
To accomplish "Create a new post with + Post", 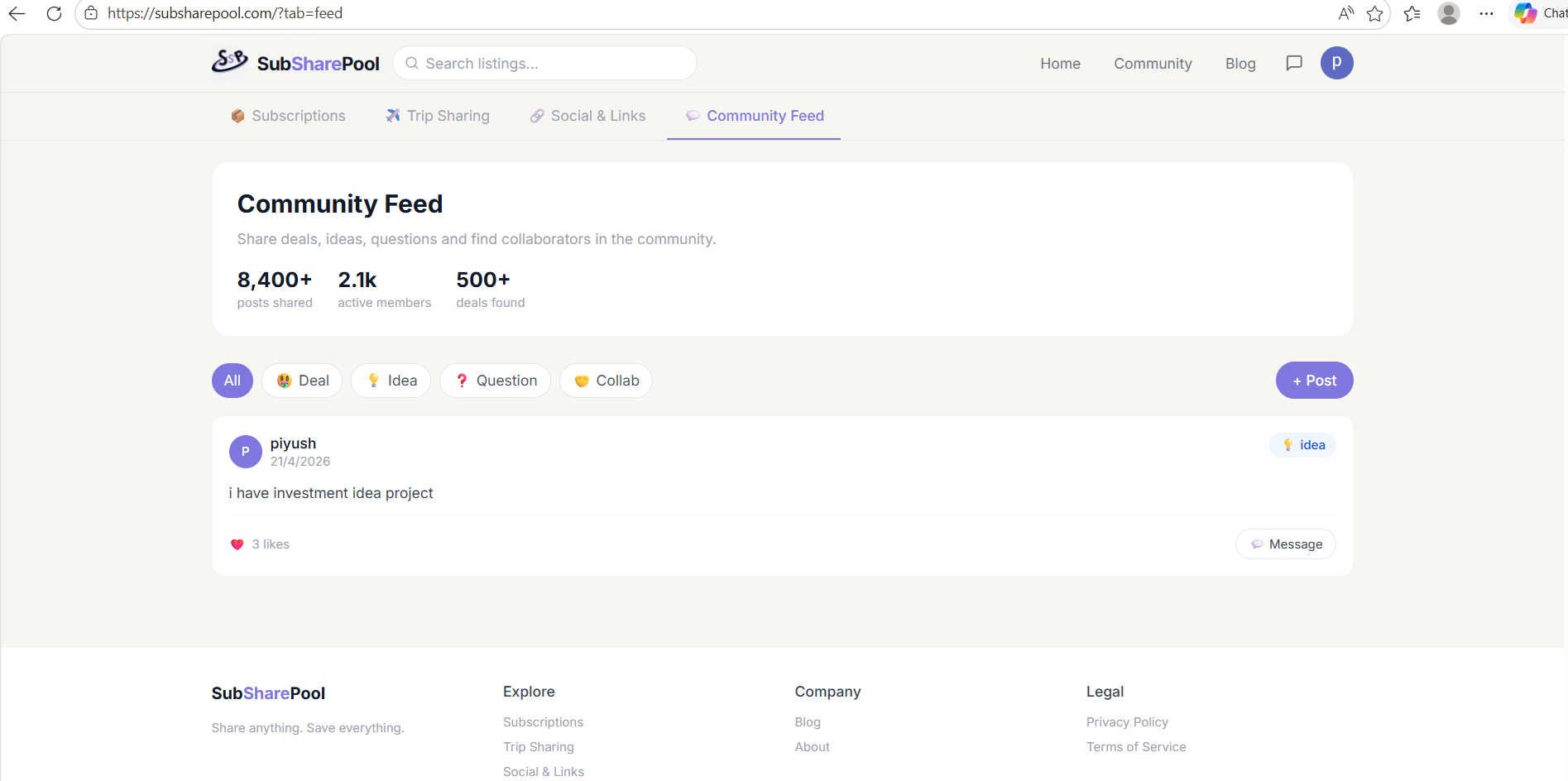I will pyautogui.click(x=1314, y=381).
